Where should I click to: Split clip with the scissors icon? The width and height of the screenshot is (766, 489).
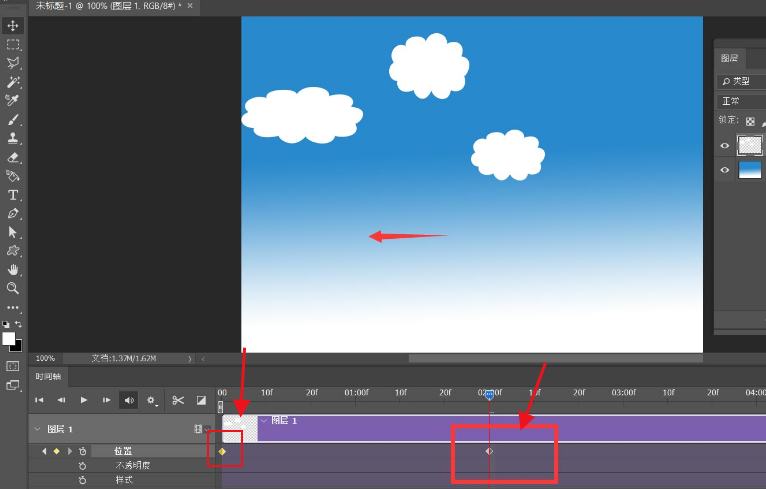(x=178, y=400)
